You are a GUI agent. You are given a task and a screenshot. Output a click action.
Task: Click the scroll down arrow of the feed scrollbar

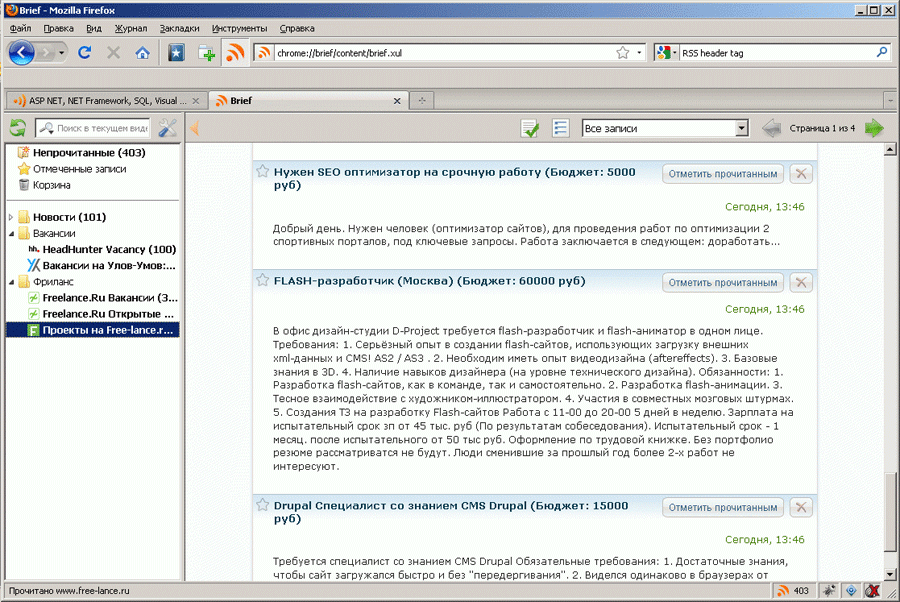[x=890, y=574]
